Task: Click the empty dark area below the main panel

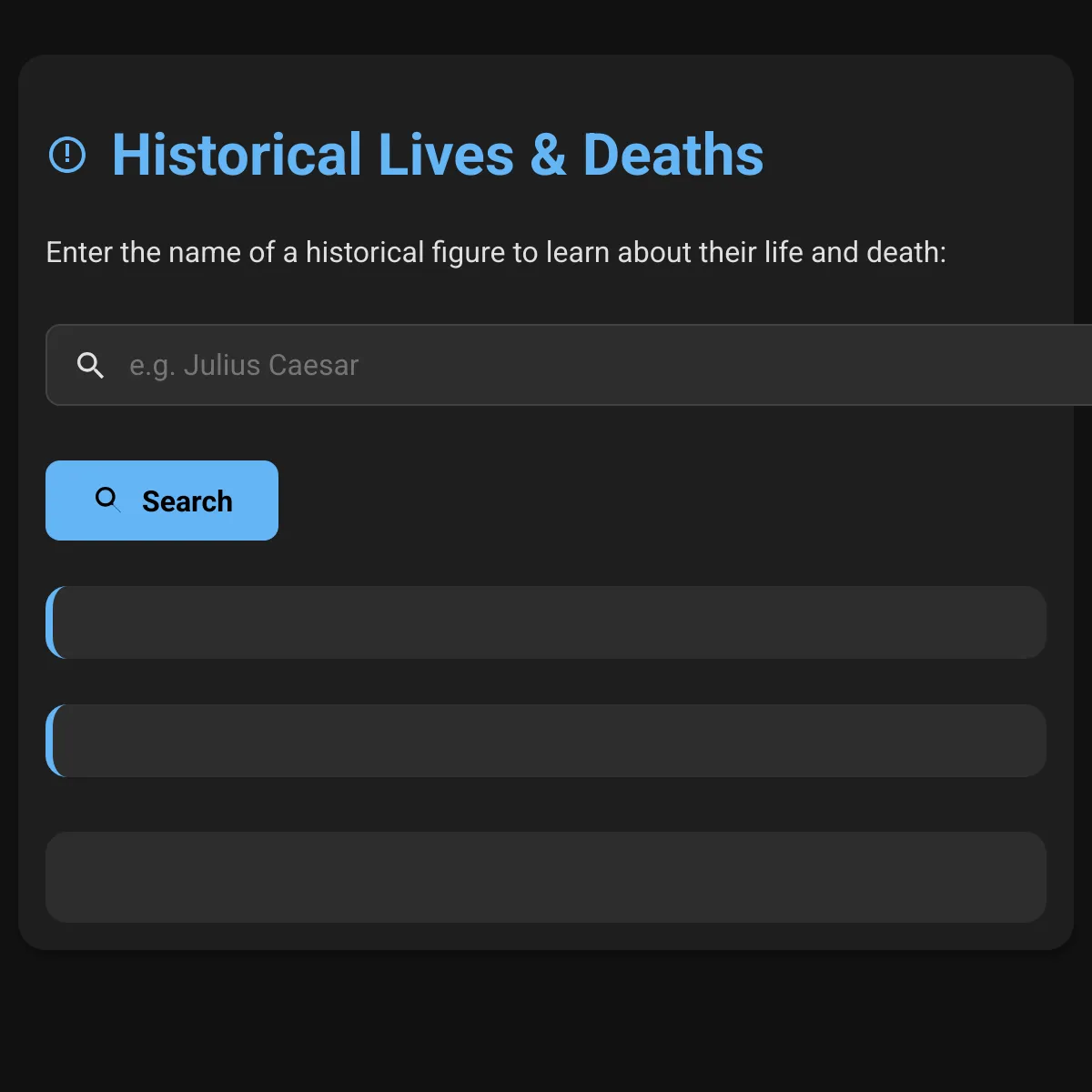Action: click(546, 1021)
